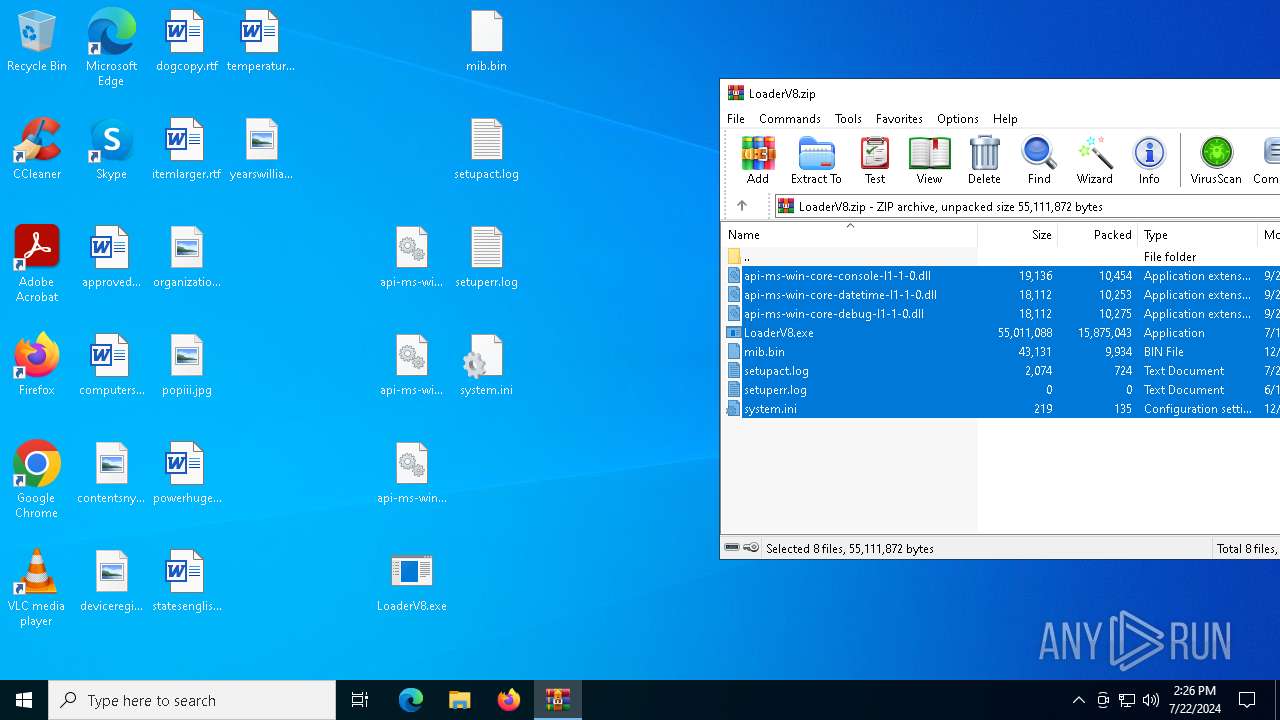Select LoaderV8.exe on the desktop

[x=411, y=582]
